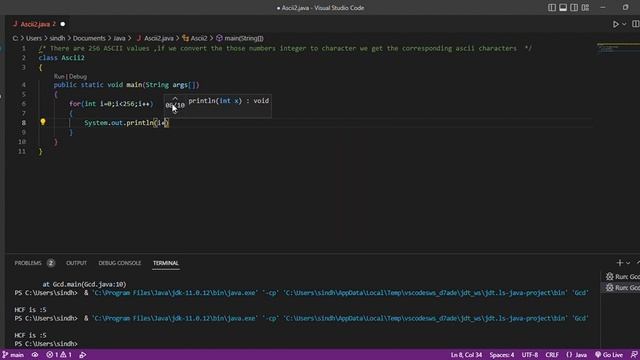Click git branch 'main' in status bar
640x360 pixels.
coord(13,355)
